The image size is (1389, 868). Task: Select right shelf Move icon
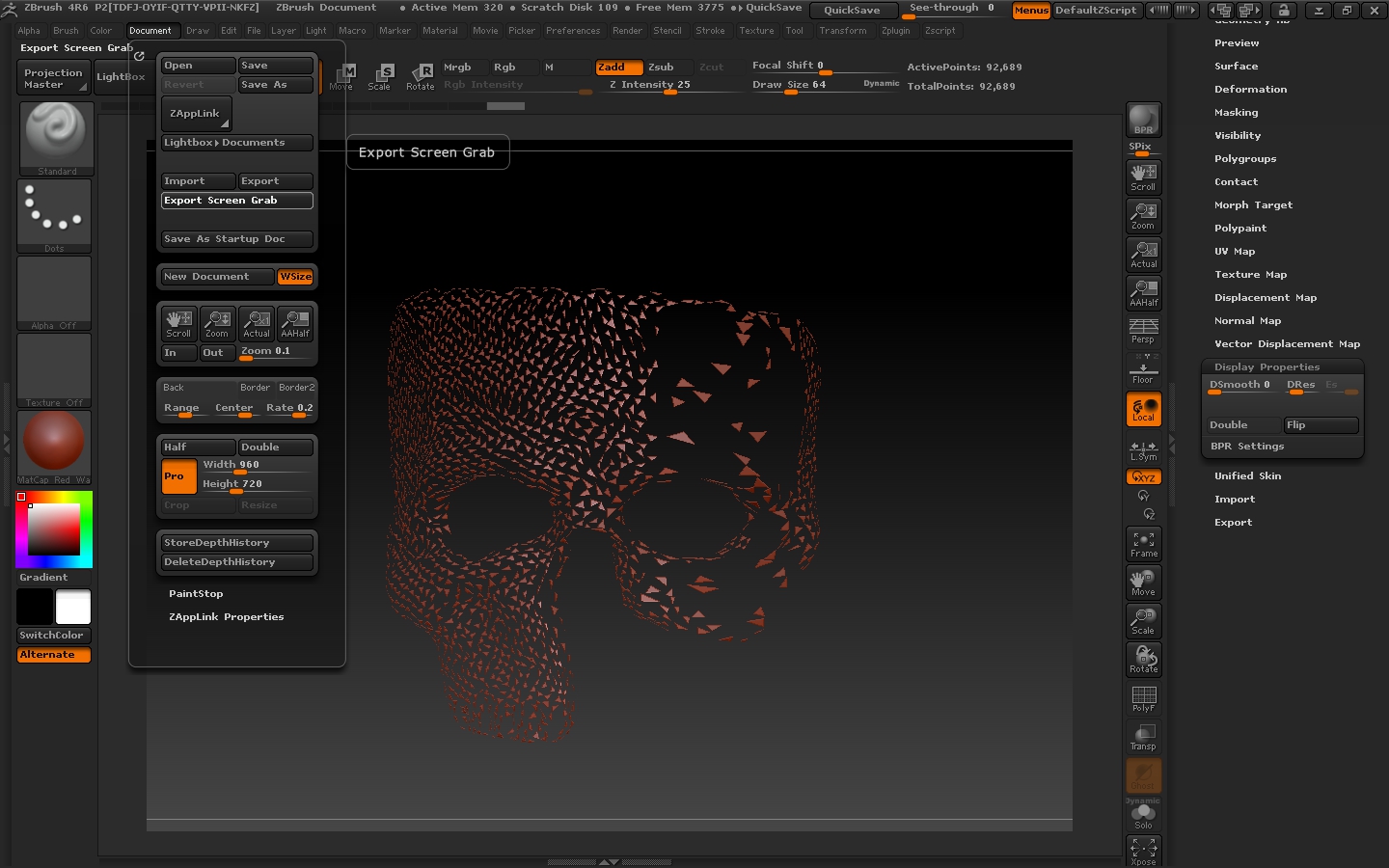[1143, 583]
